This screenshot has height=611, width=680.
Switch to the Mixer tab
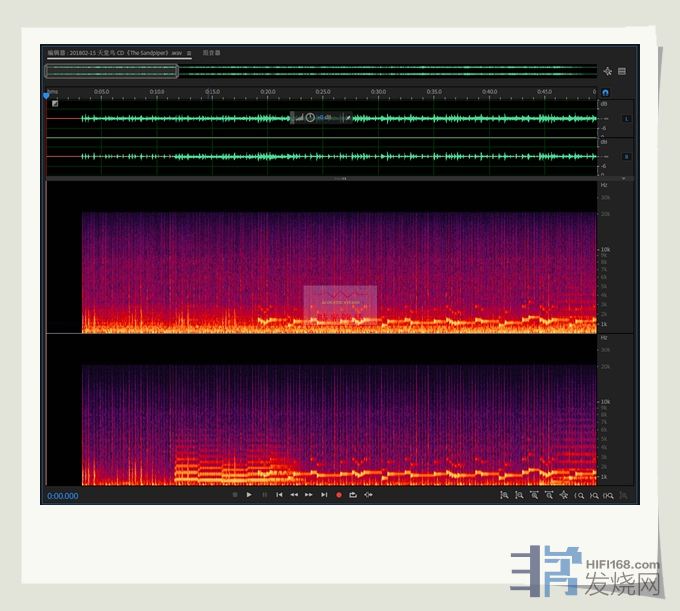coord(212,53)
